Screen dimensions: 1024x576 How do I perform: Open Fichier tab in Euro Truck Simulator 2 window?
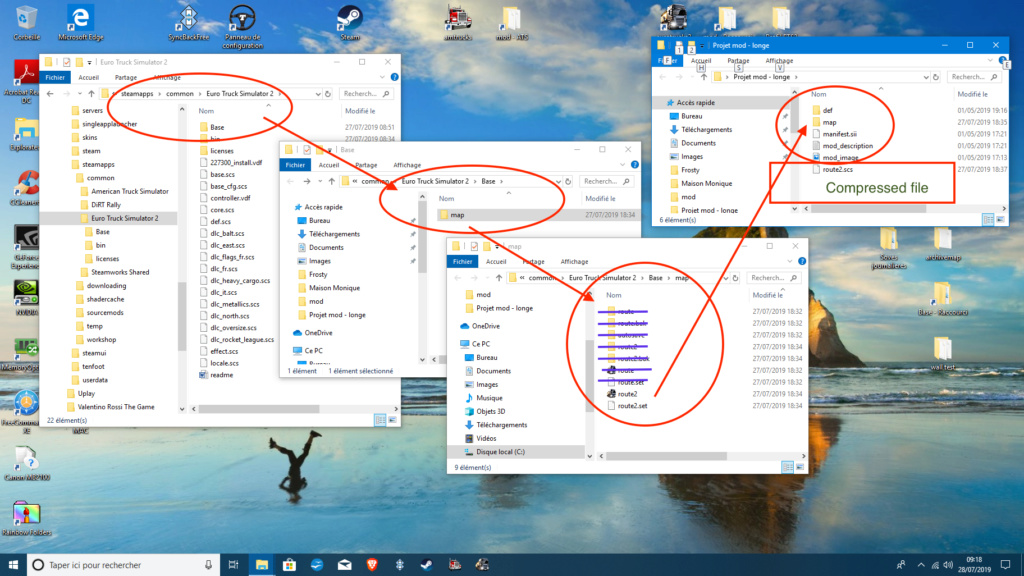pos(55,77)
